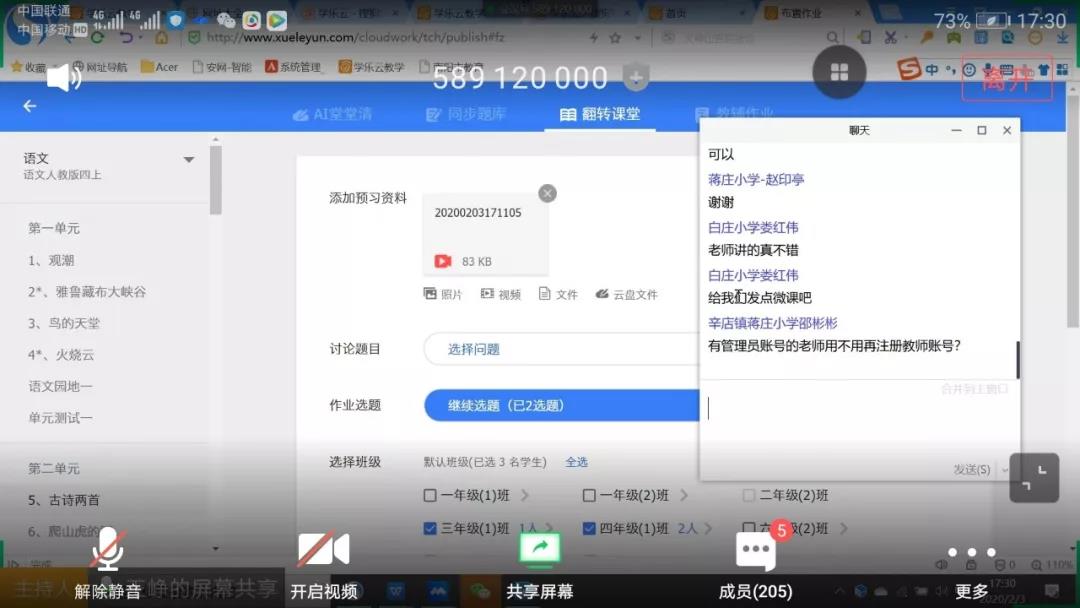This screenshot has width=1080, height=608.
Task: Click the sidebar vertical scrollbar thumb
Action: tap(216, 180)
